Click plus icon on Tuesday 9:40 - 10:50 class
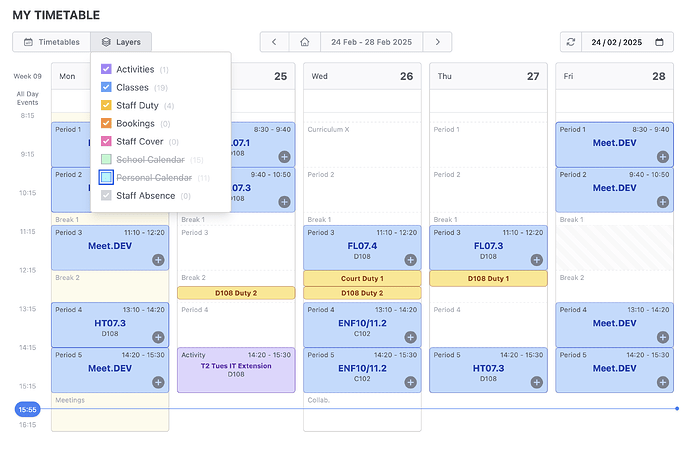Viewport: 690px width, 450px height. pos(284,202)
